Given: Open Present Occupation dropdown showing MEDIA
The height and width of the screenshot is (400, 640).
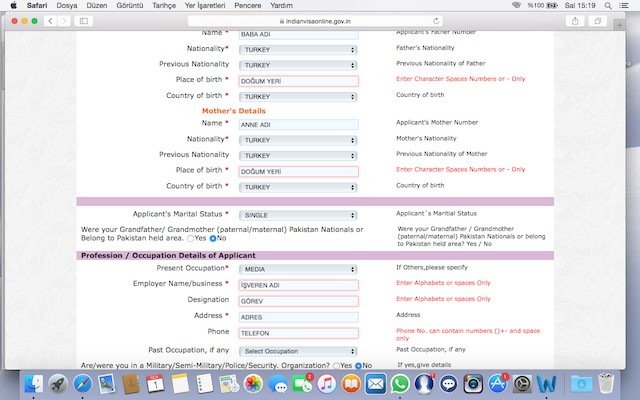Looking at the screenshot, I should pyautogui.click(x=298, y=269).
